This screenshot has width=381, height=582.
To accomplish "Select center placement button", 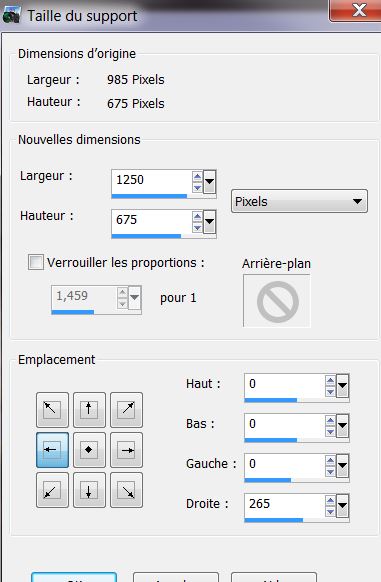I will (89, 450).
